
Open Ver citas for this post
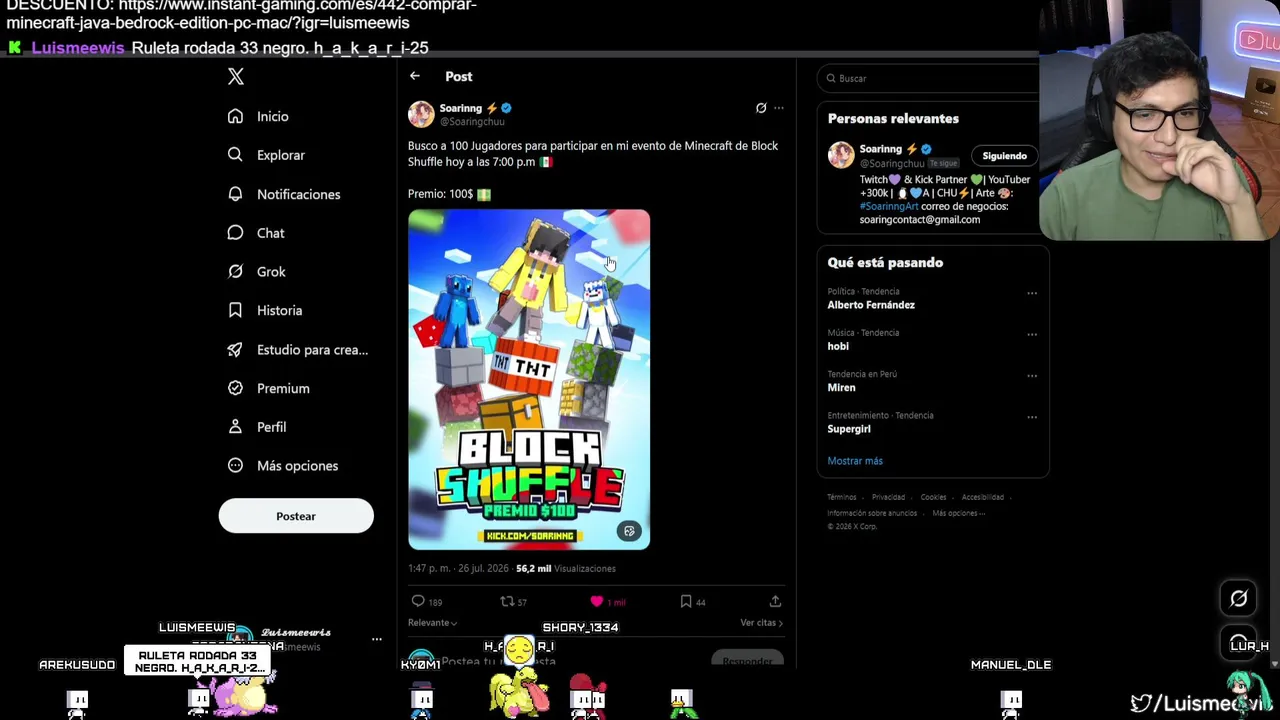pyautogui.click(x=761, y=623)
